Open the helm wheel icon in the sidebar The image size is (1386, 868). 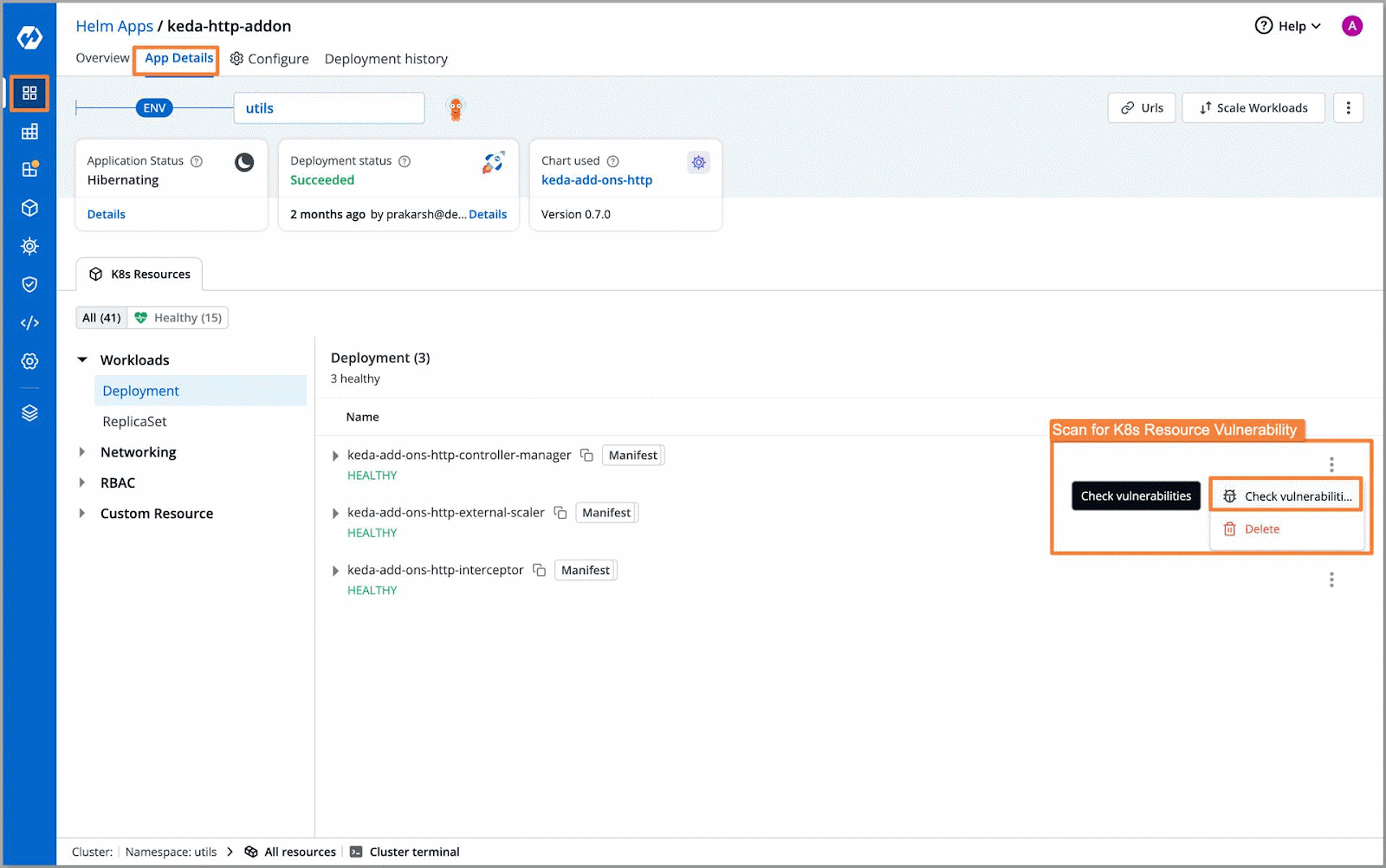click(29, 246)
